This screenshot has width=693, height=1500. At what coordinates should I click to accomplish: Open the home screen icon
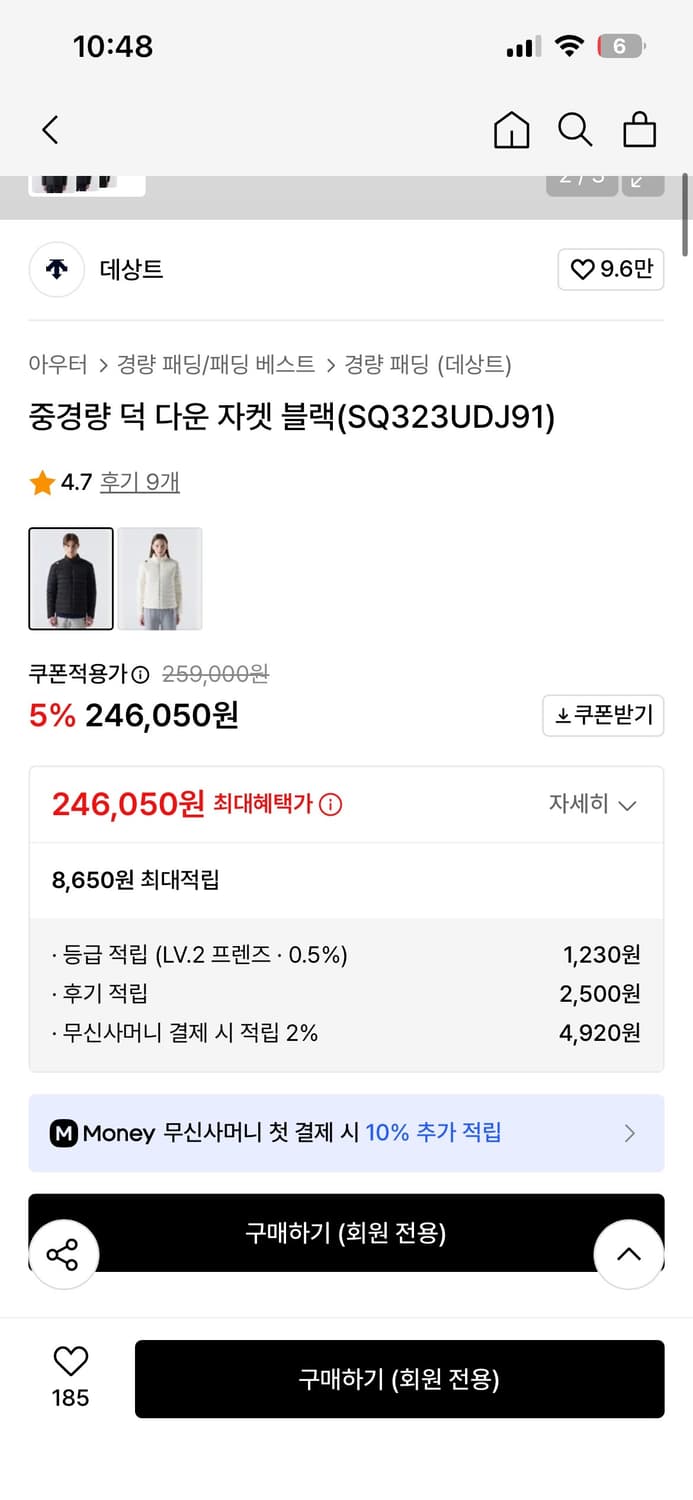(x=511, y=130)
